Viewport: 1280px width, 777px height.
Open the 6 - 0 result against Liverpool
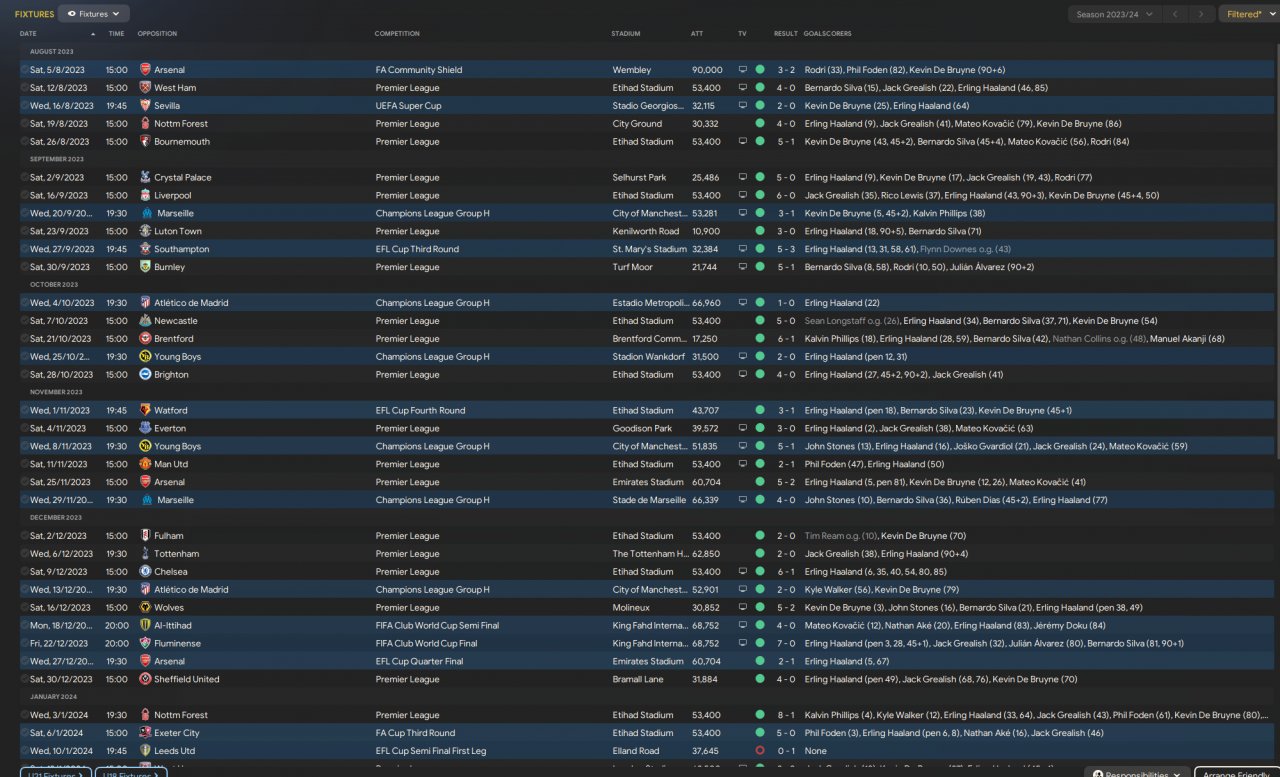(786, 196)
